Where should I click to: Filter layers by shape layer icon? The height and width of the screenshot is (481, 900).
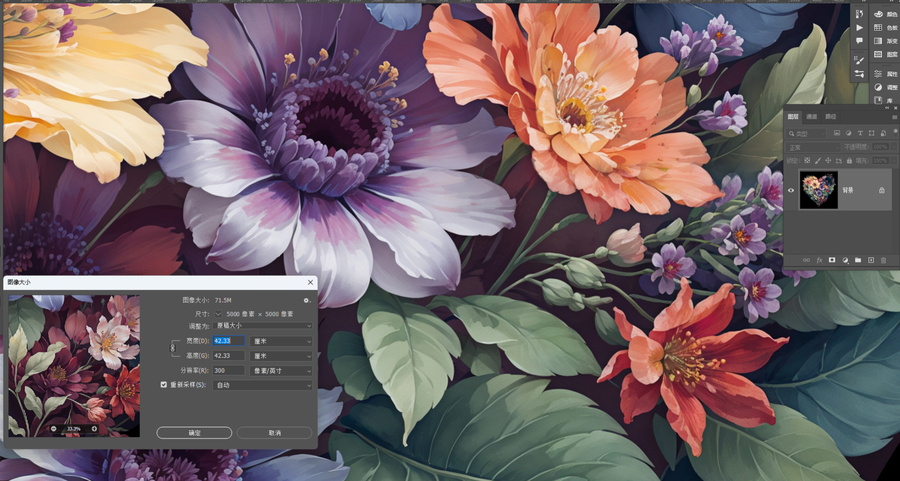click(871, 133)
